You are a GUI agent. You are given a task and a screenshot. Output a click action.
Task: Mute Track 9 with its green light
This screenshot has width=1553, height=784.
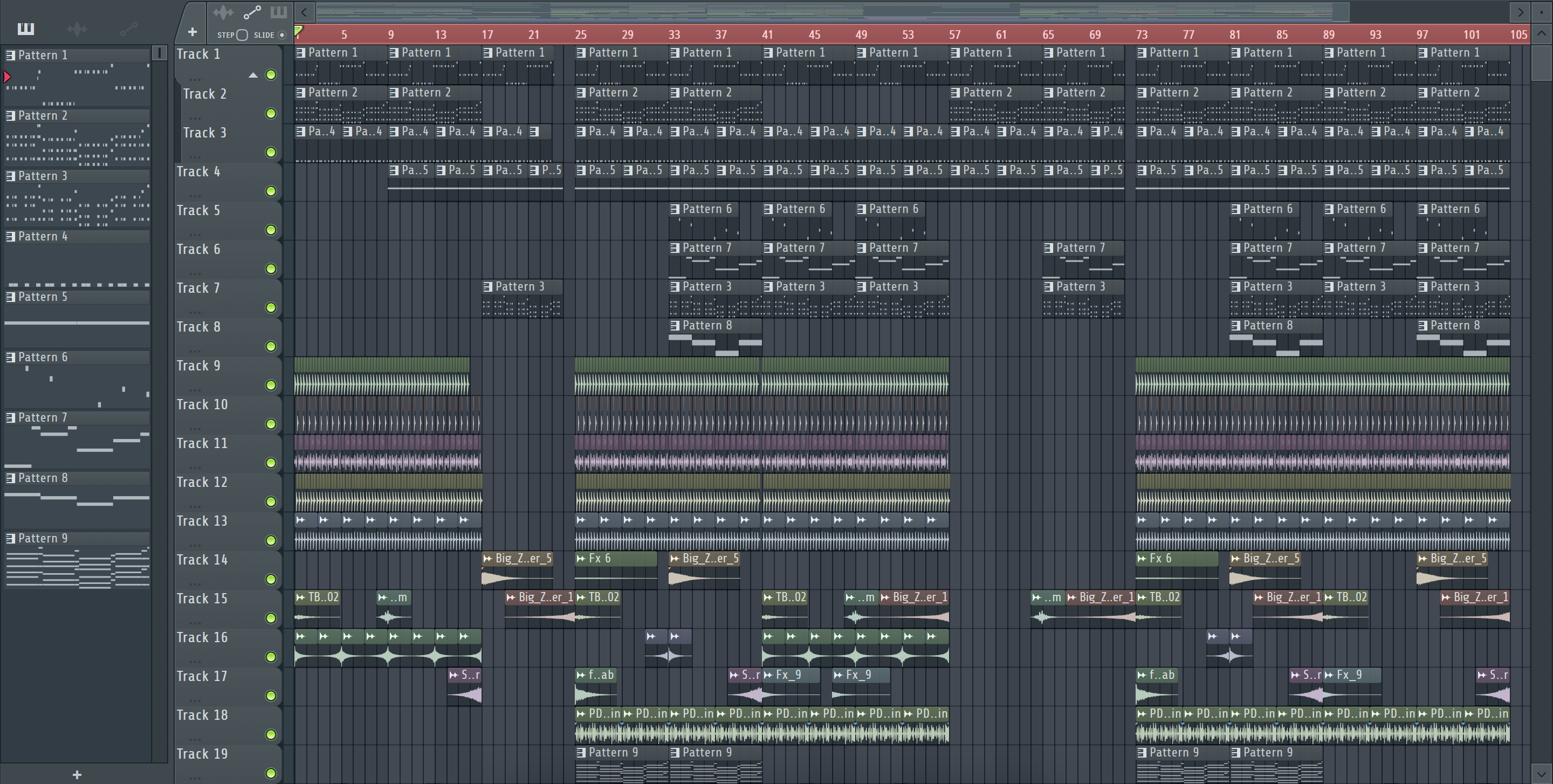[x=271, y=385]
